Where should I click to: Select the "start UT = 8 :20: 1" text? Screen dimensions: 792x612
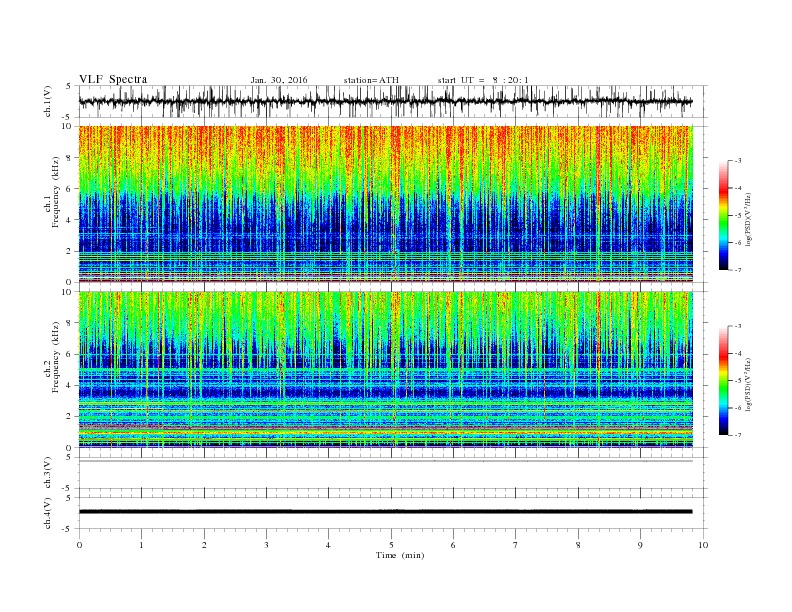[x=483, y=80]
